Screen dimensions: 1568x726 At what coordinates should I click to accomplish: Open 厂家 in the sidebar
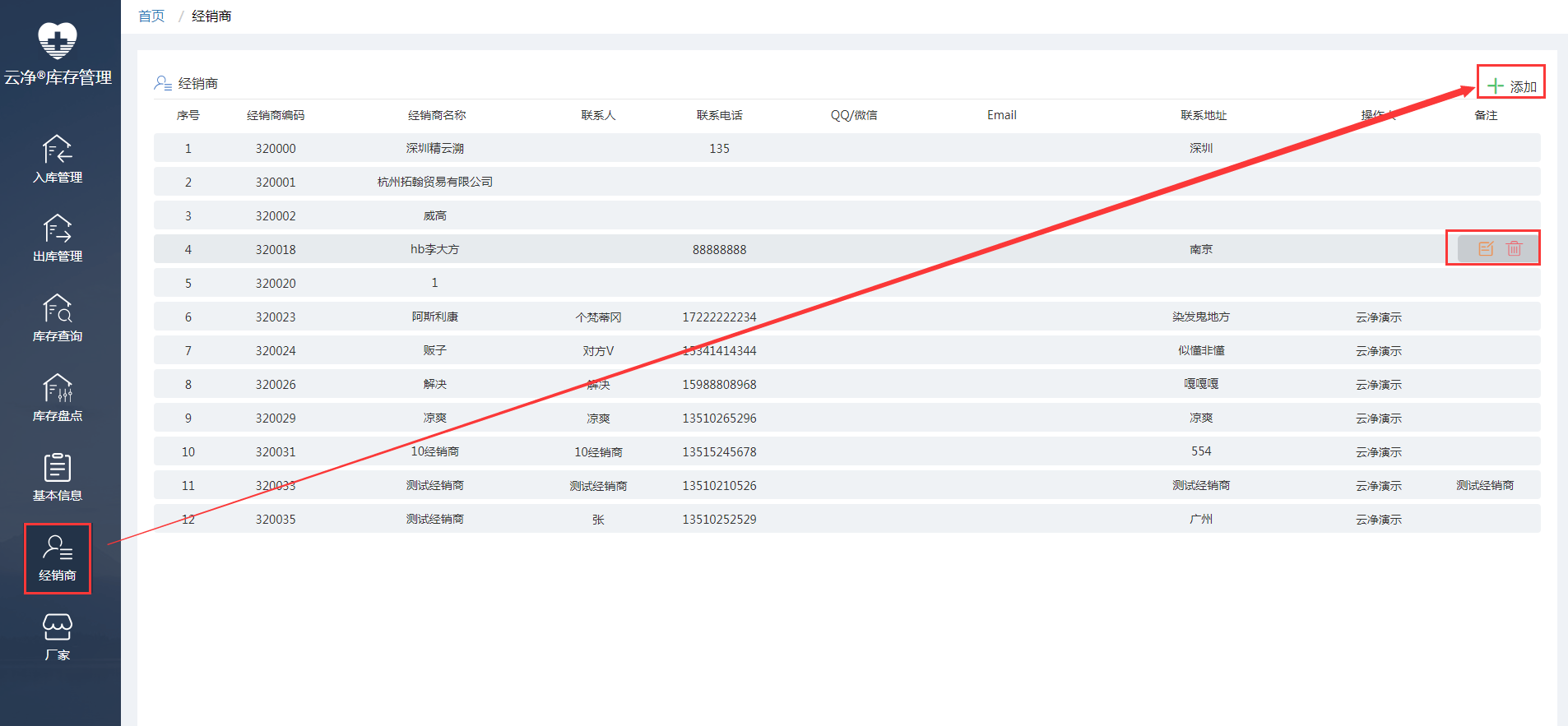pyautogui.click(x=58, y=637)
